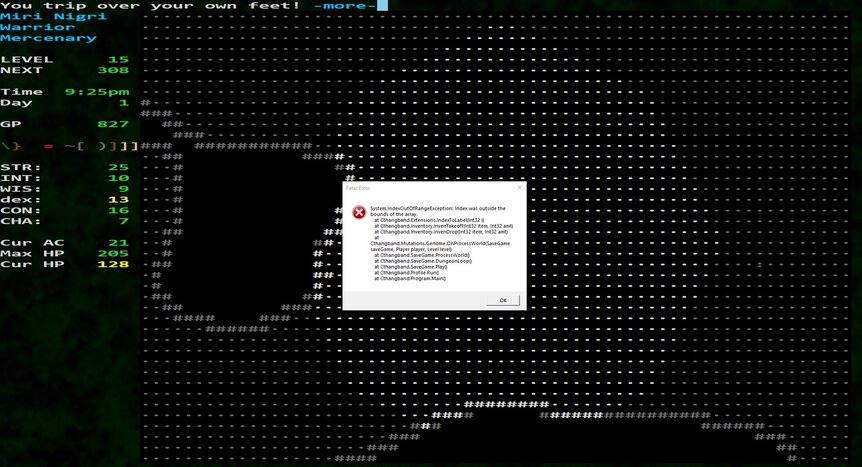Image resolution: width=862 pixels, height=467 pixels.
Task: Click the Mercenary title label
Action: click(48, 38)
